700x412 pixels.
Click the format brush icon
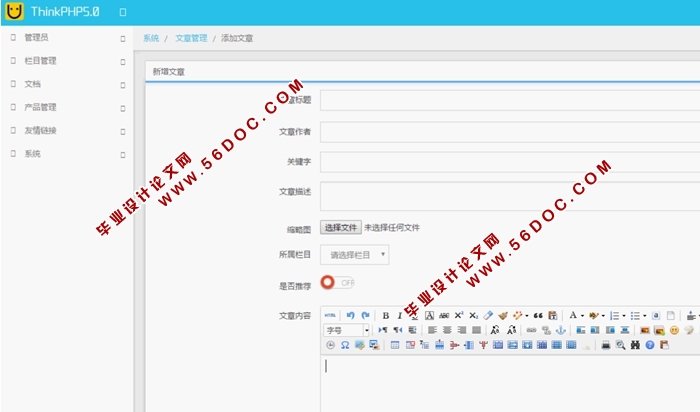pyautogui.click(x=503, y=316)
